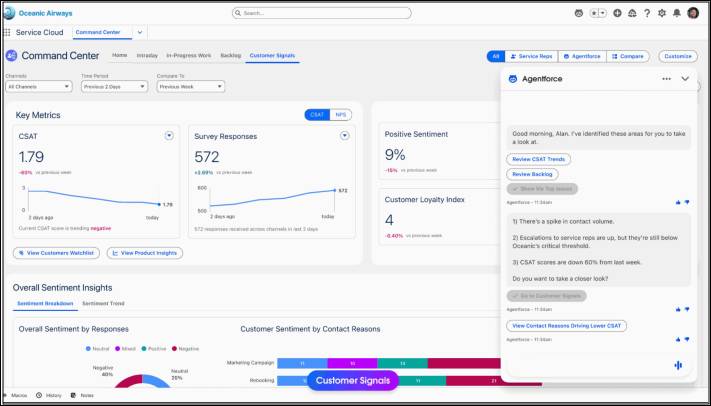The image size is (711, 406).
Task: Click the Customize button
Action: (677, 56)
